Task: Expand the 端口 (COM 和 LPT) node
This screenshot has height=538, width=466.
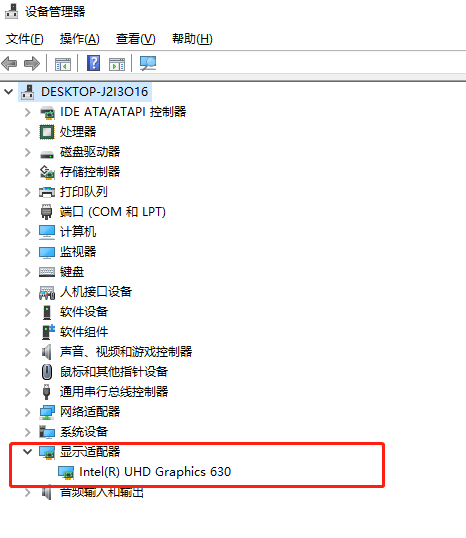Action: tap(27, 212)
